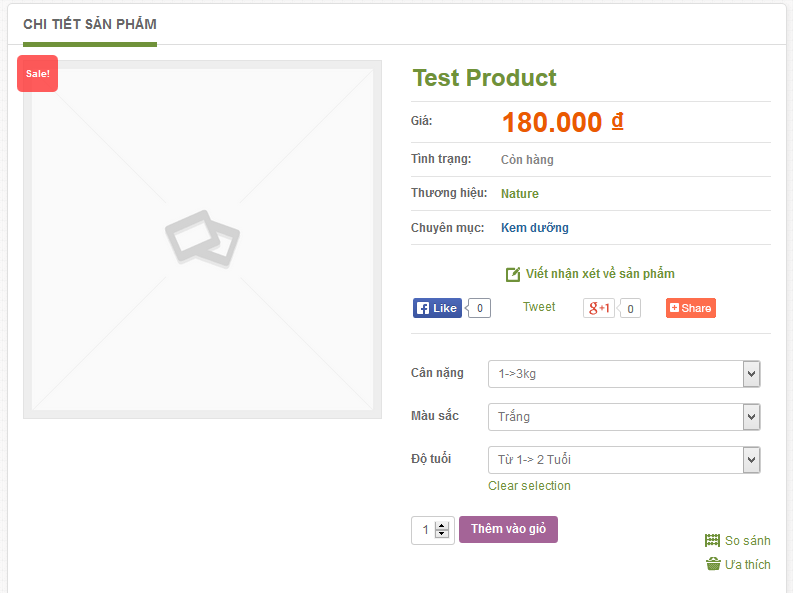Decrease quantity with the down arrow
Viewport: 793px width, 593px height.
tap(442, 534)
